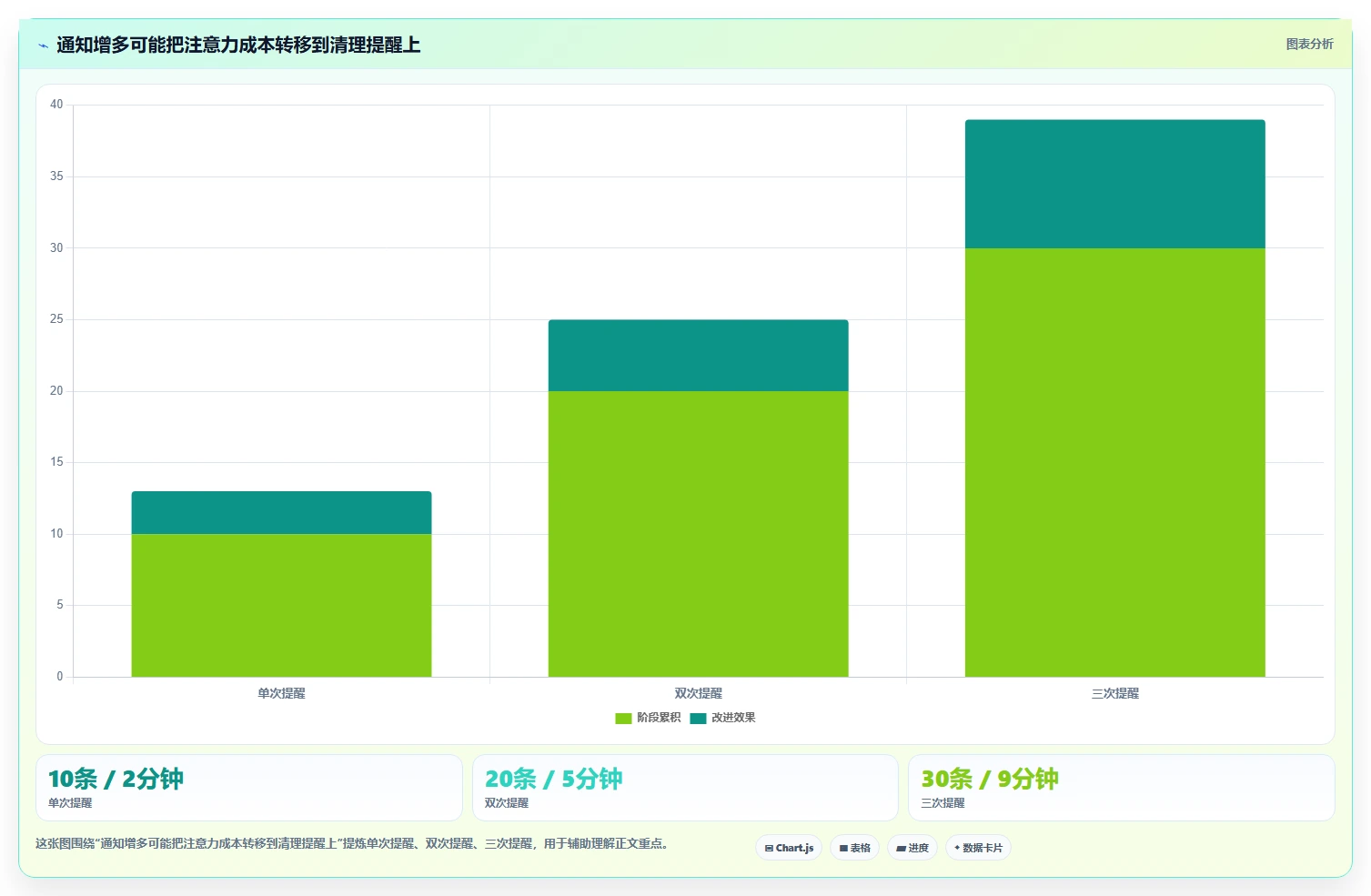The image size is (1371, 896).
Task: Click the teal bar segment for 双次提醒
Action: 698,356
